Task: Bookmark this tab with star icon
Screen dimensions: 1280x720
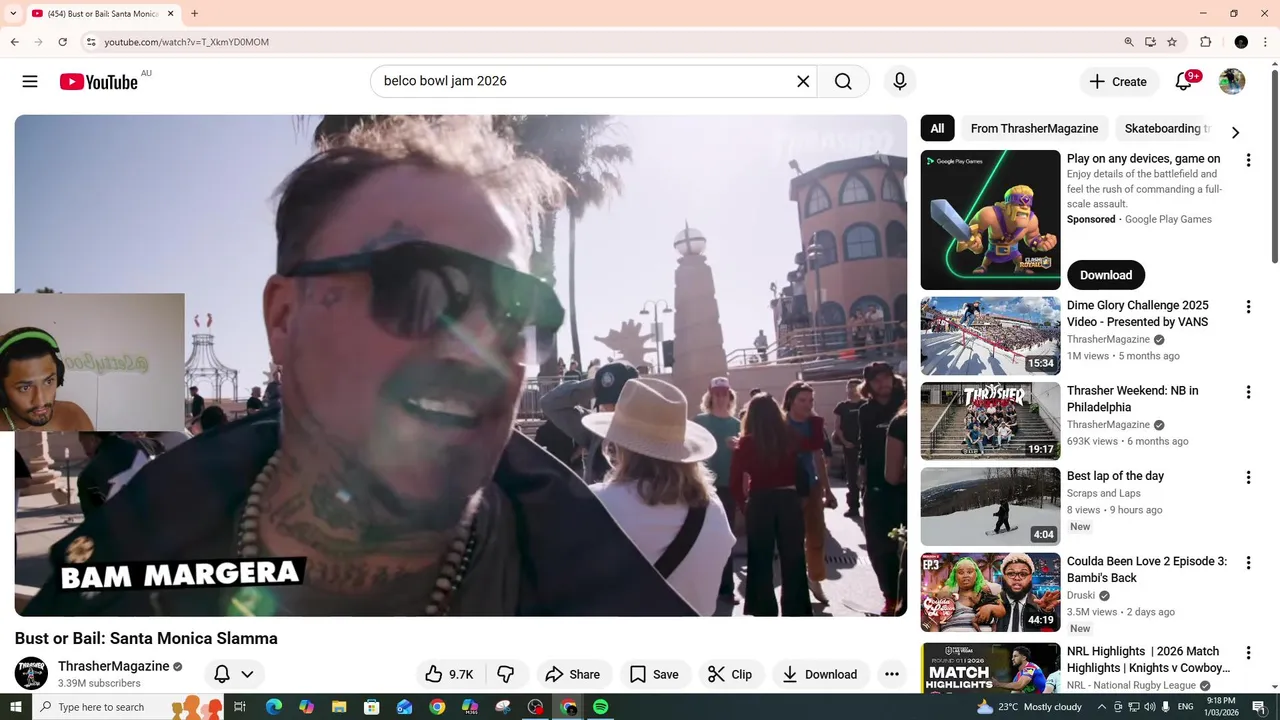Action: click(x=1172, y=42)
